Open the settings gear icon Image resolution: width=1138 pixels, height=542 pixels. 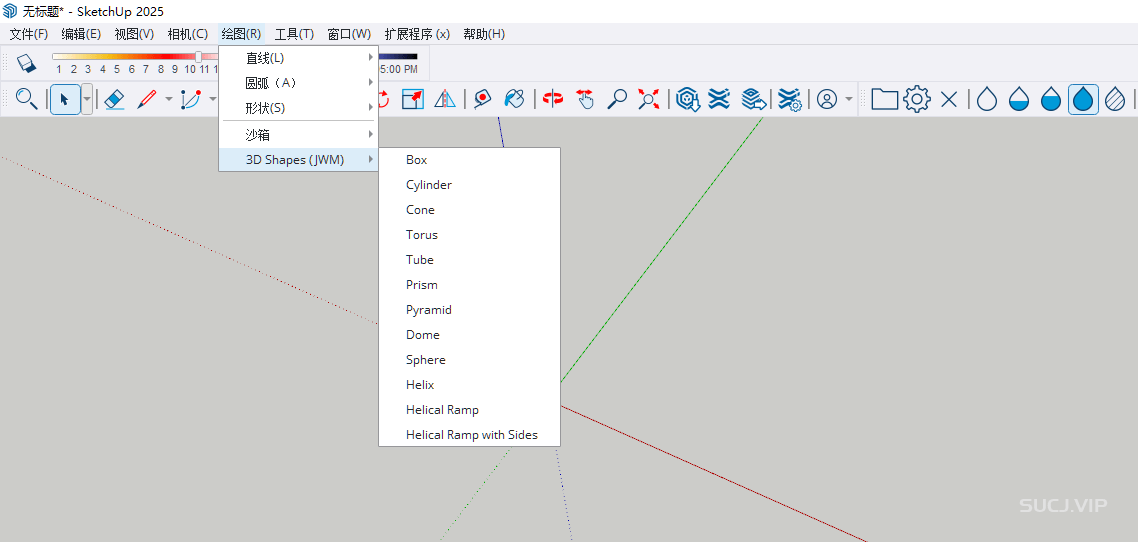[x=917, y=99]
